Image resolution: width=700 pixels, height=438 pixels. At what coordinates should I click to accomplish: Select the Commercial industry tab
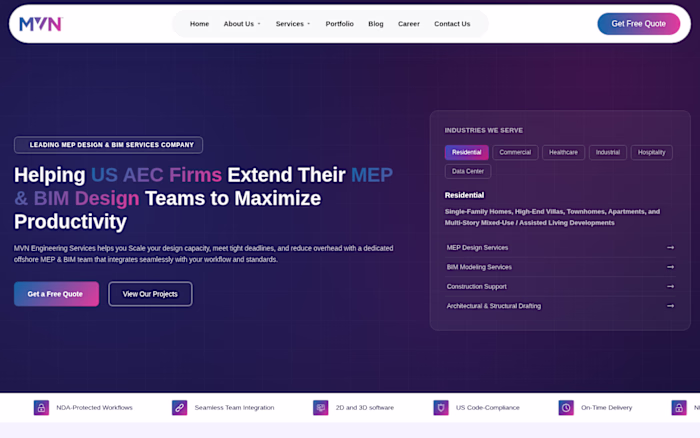click(x=515, y=152)
